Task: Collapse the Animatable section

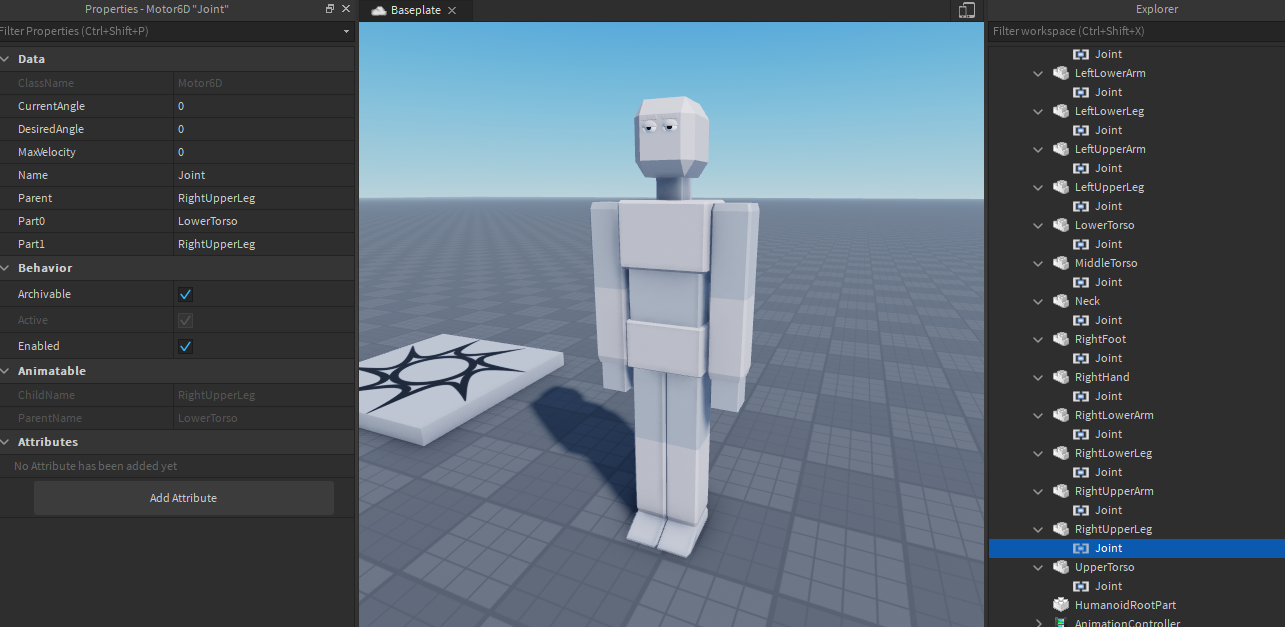Action: [6, 371]
